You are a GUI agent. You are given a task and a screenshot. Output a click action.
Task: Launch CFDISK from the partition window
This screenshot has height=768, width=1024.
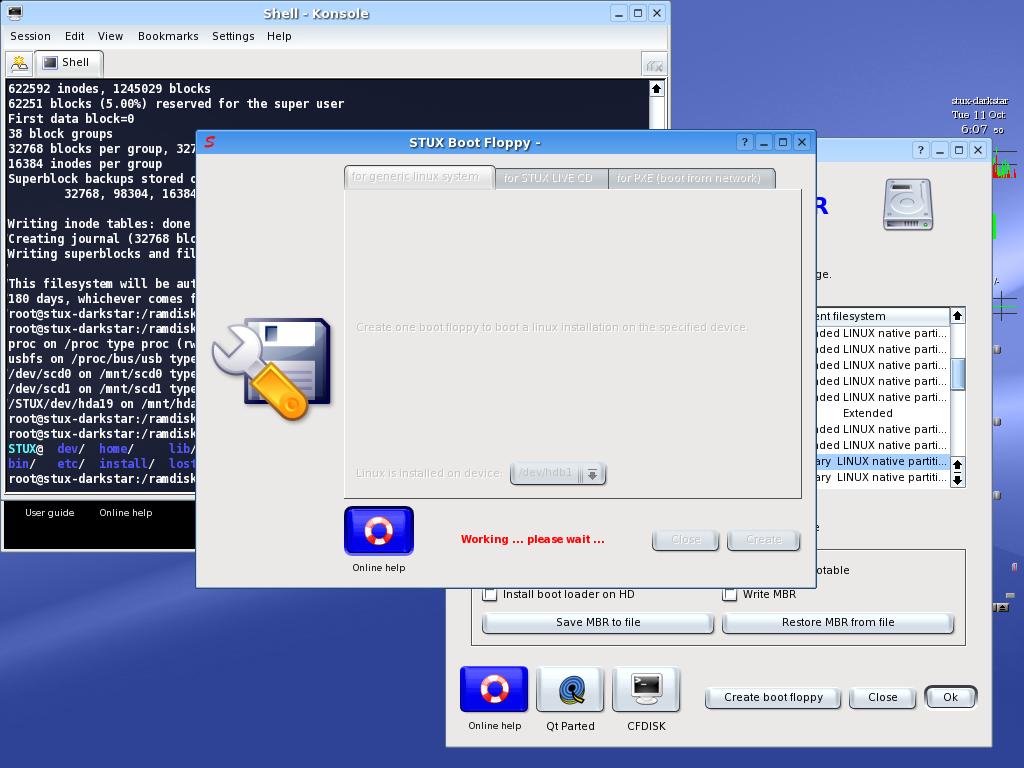click(646, 689)
